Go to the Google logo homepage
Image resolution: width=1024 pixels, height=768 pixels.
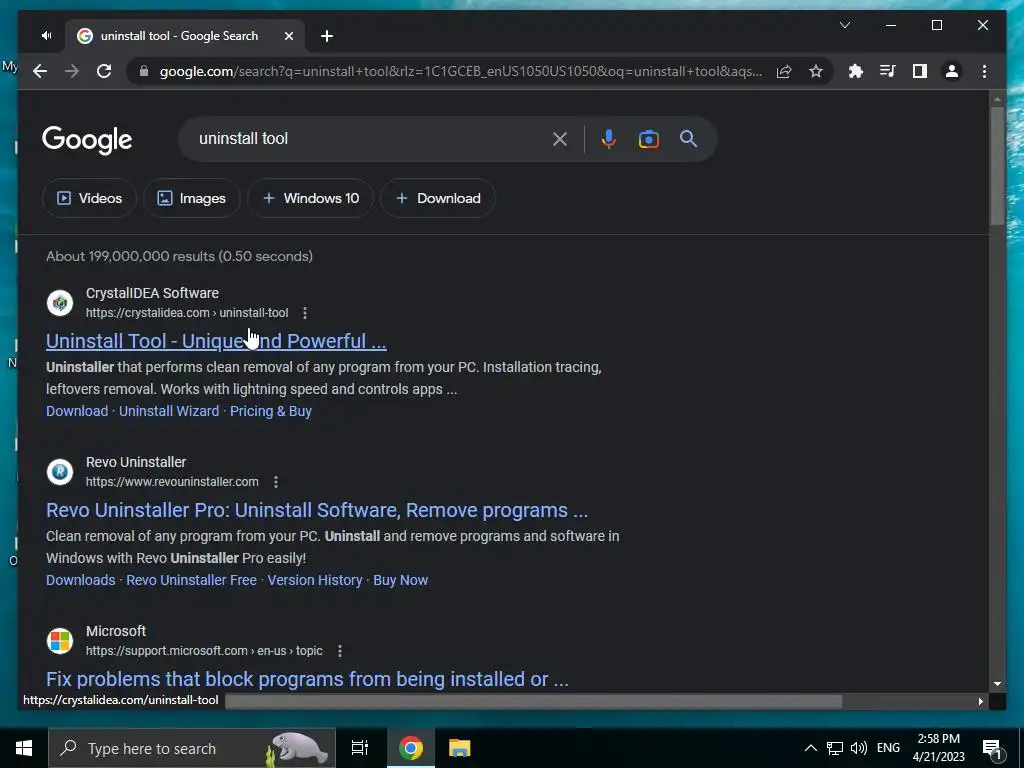[87, 140]
